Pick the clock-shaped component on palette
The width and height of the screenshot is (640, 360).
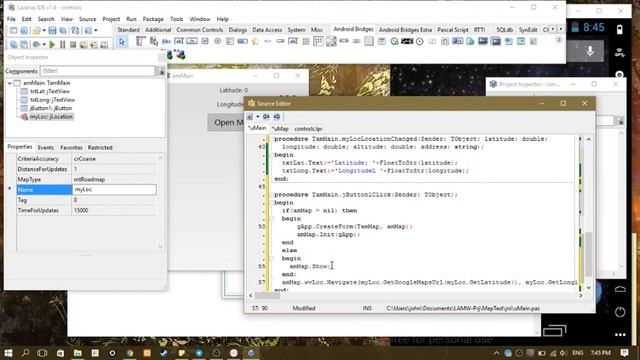420,41
